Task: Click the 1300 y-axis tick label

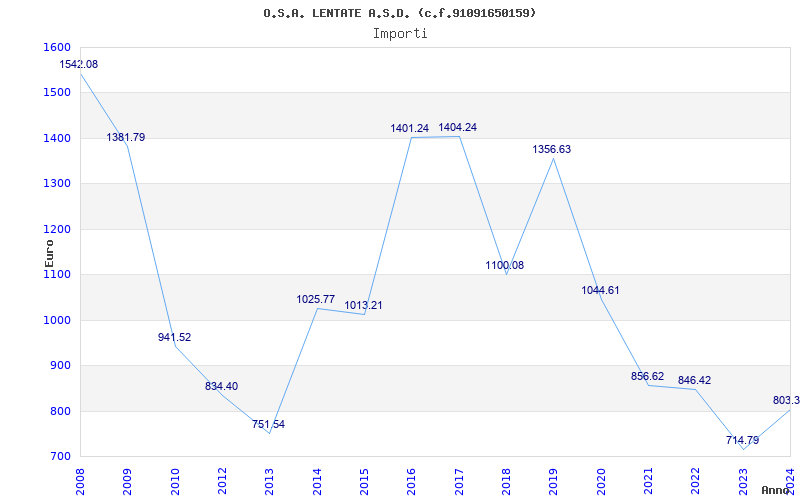Action: coord(56,183)
